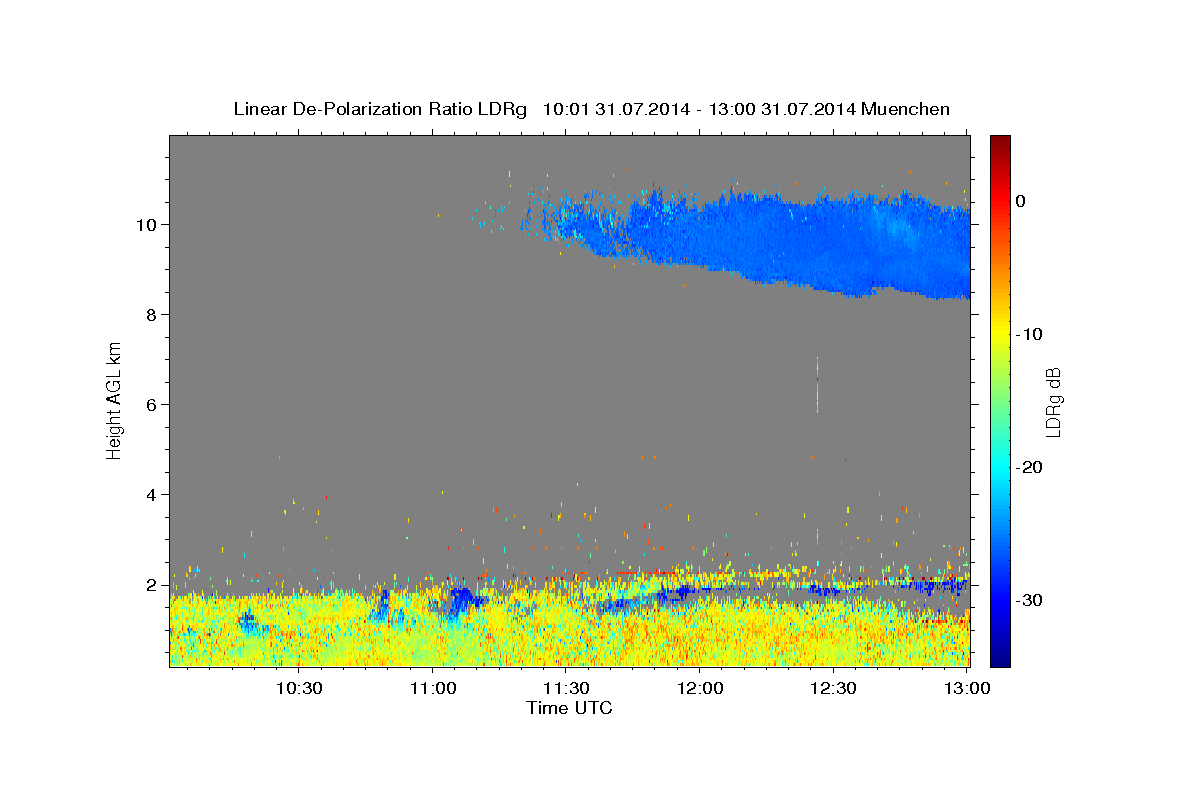1200x800 pixels.
Task: Click the 11:30 time tick label
Action: pyautogui.click(x=567, y=688)
